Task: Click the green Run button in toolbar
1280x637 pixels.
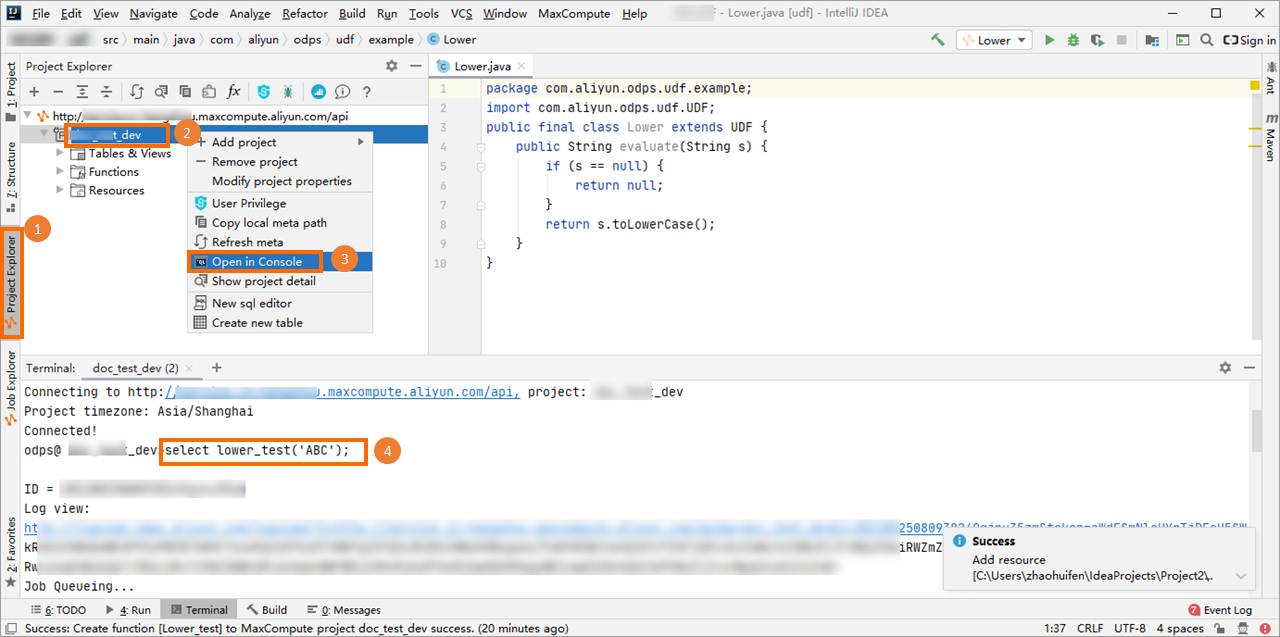Action: tap(1049, 40)
